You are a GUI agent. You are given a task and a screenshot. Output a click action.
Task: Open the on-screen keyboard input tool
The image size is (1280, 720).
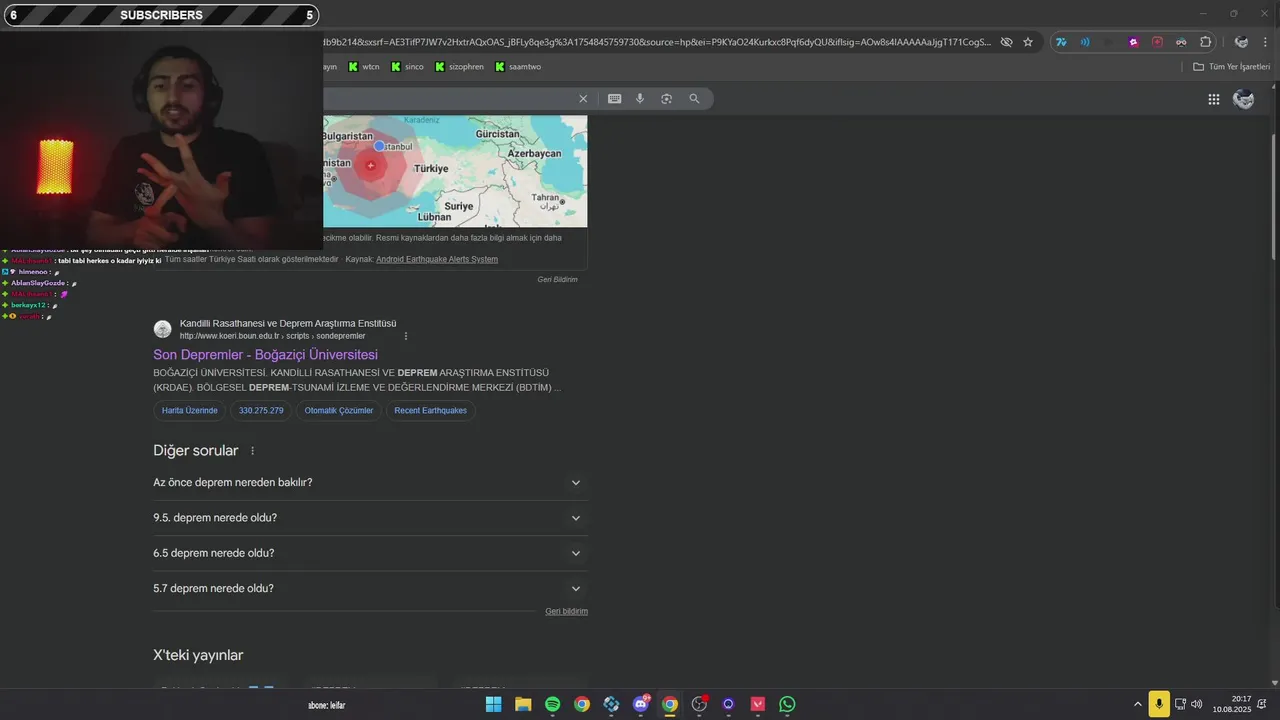click(614, 99)
